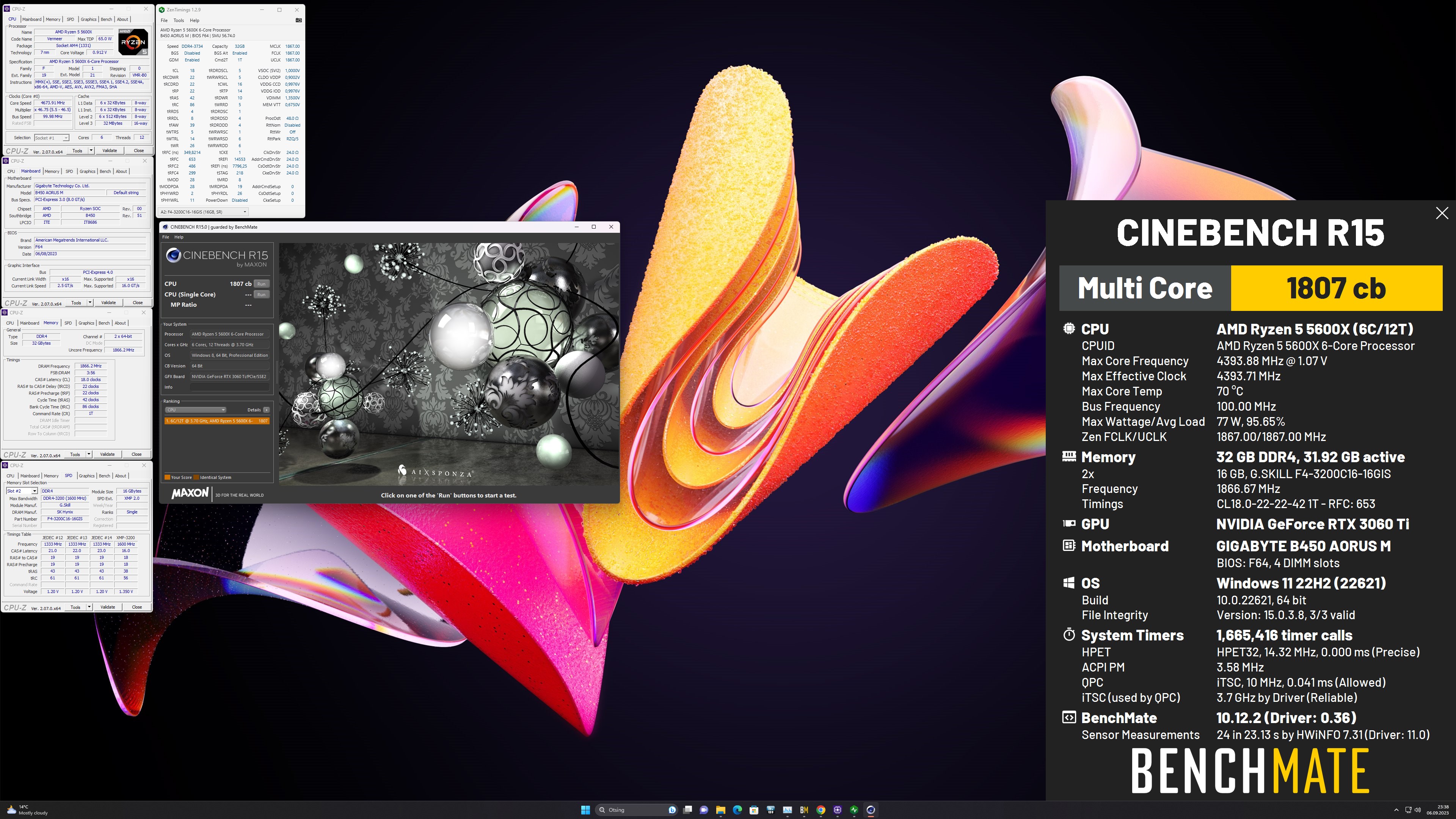Click Close in the CPU-Z Mainboard window
The height and width of the screenshot is (819, 1456).
point(137,303)
